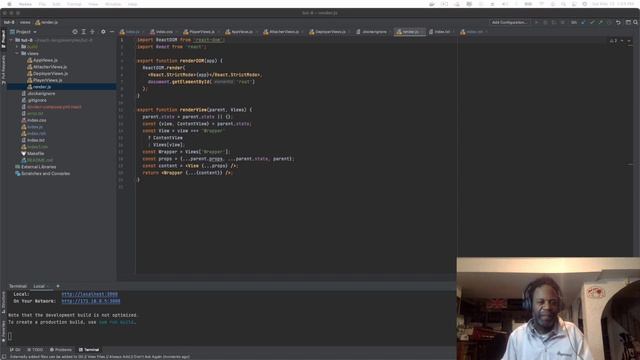Switch to the index.css editor tab
This screenshot has height=360, width=640.
pos(163,32)
